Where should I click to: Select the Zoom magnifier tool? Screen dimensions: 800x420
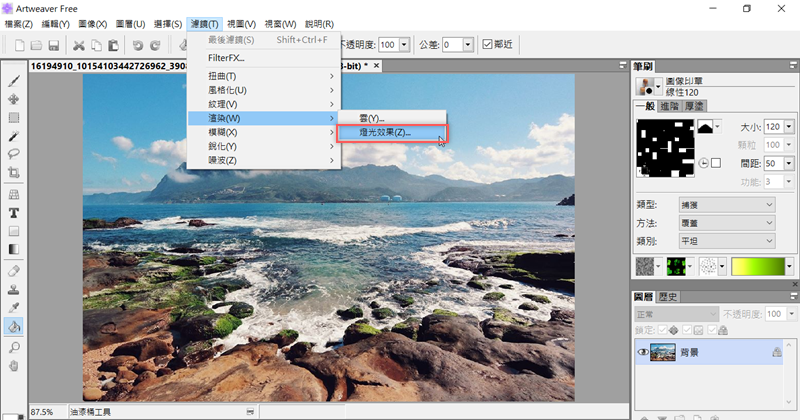coord(14,348)
